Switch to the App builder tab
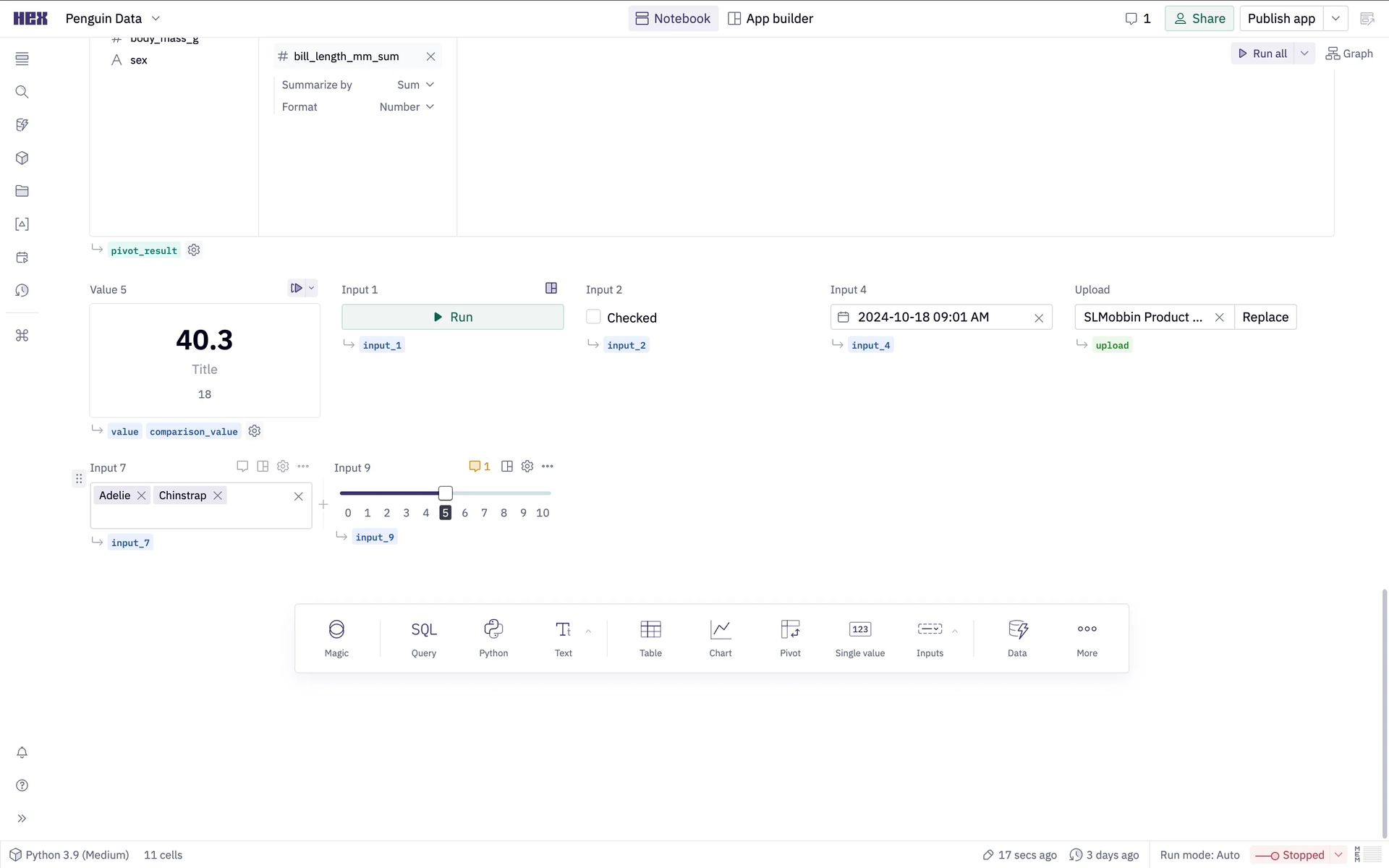 point(770,19)
